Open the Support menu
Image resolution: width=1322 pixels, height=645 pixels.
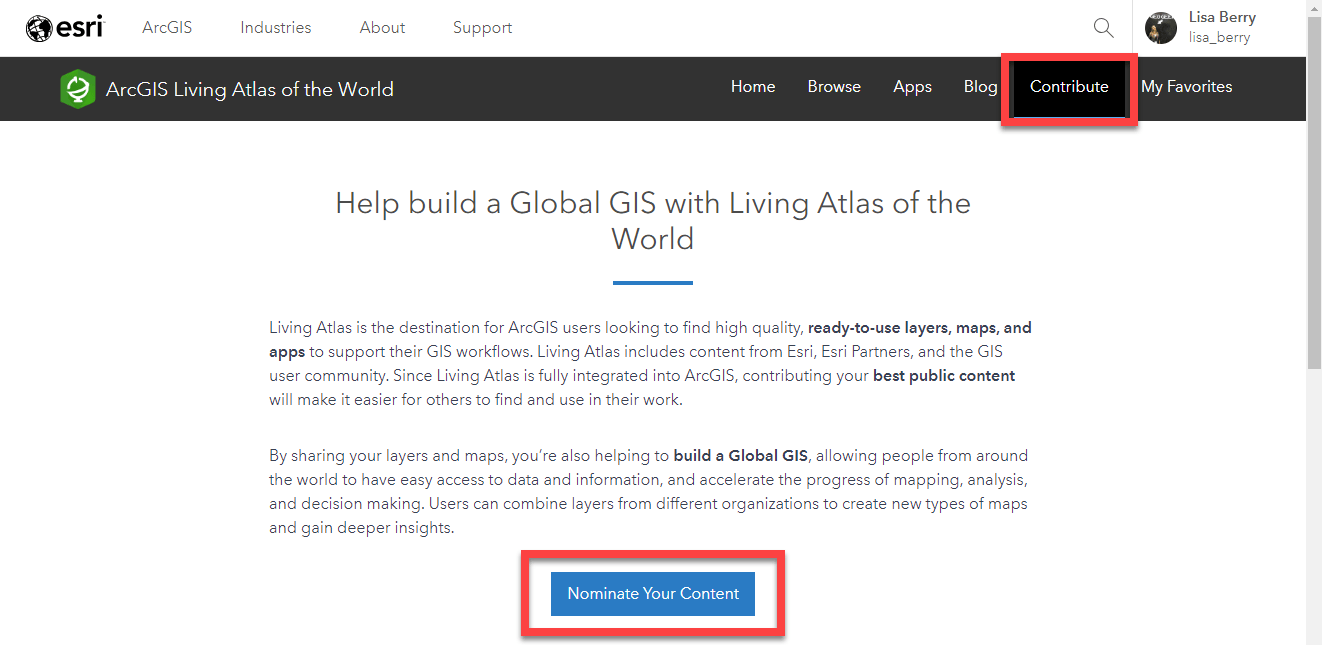click(482, 28)
